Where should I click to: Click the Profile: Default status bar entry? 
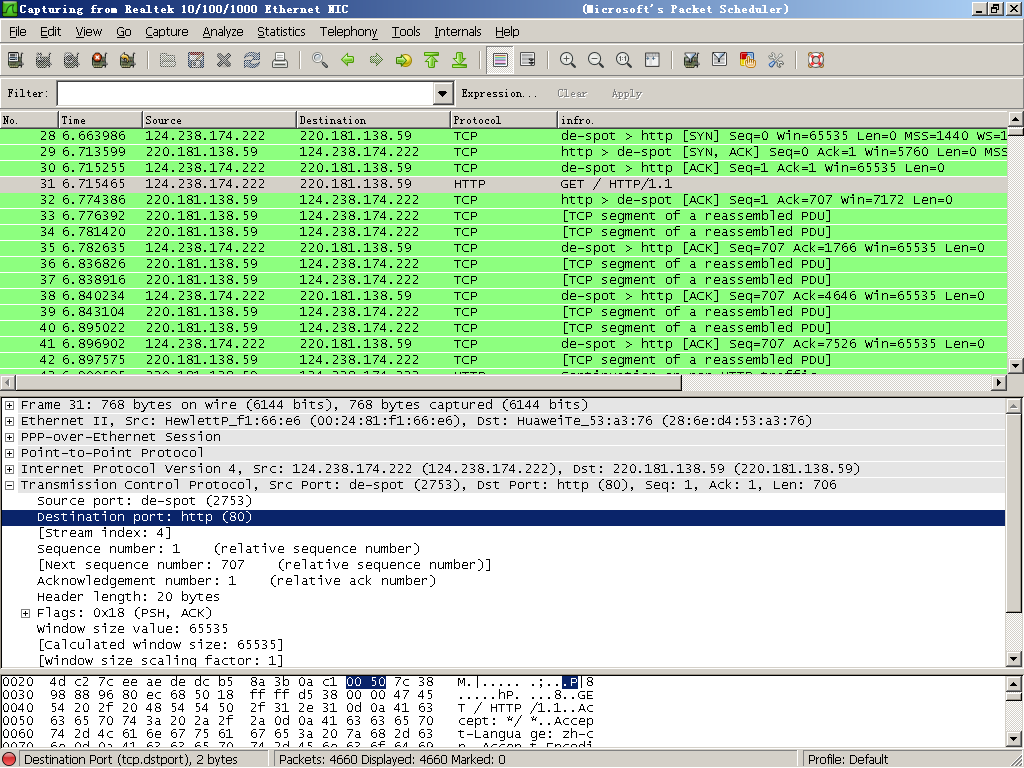click(848, 760)
